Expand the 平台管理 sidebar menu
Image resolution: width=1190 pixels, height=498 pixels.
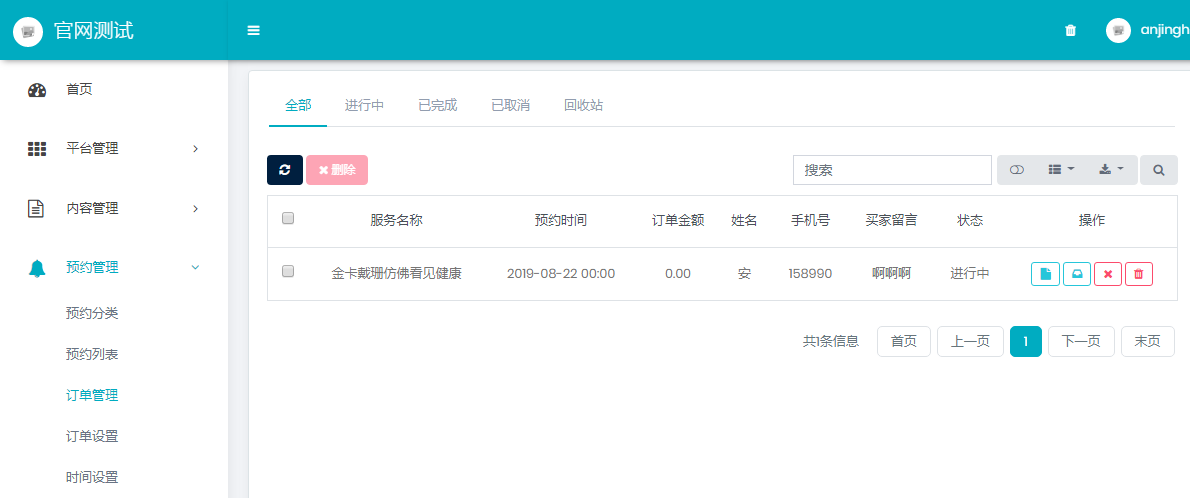(113, 149)
